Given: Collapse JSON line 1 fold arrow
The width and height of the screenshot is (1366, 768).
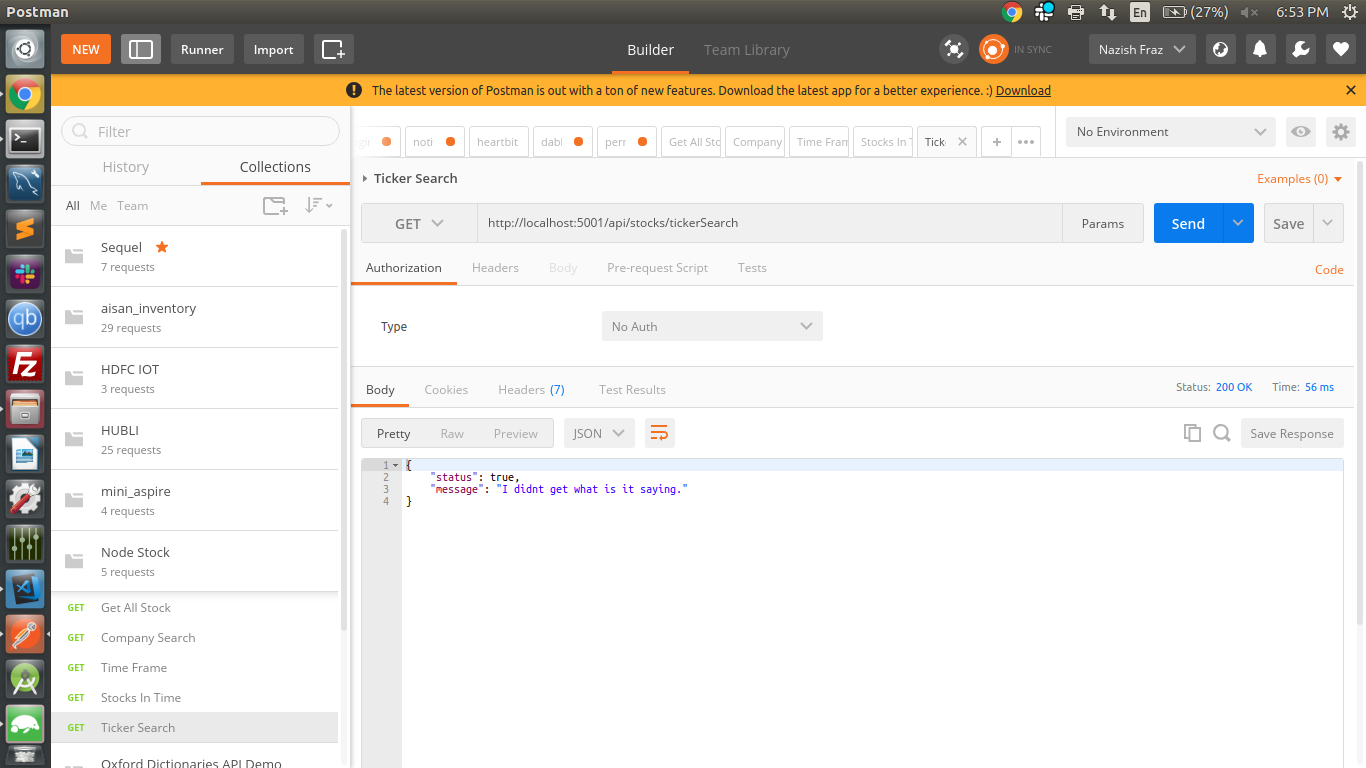Looking at the screenshot, I should pos(396,465).
